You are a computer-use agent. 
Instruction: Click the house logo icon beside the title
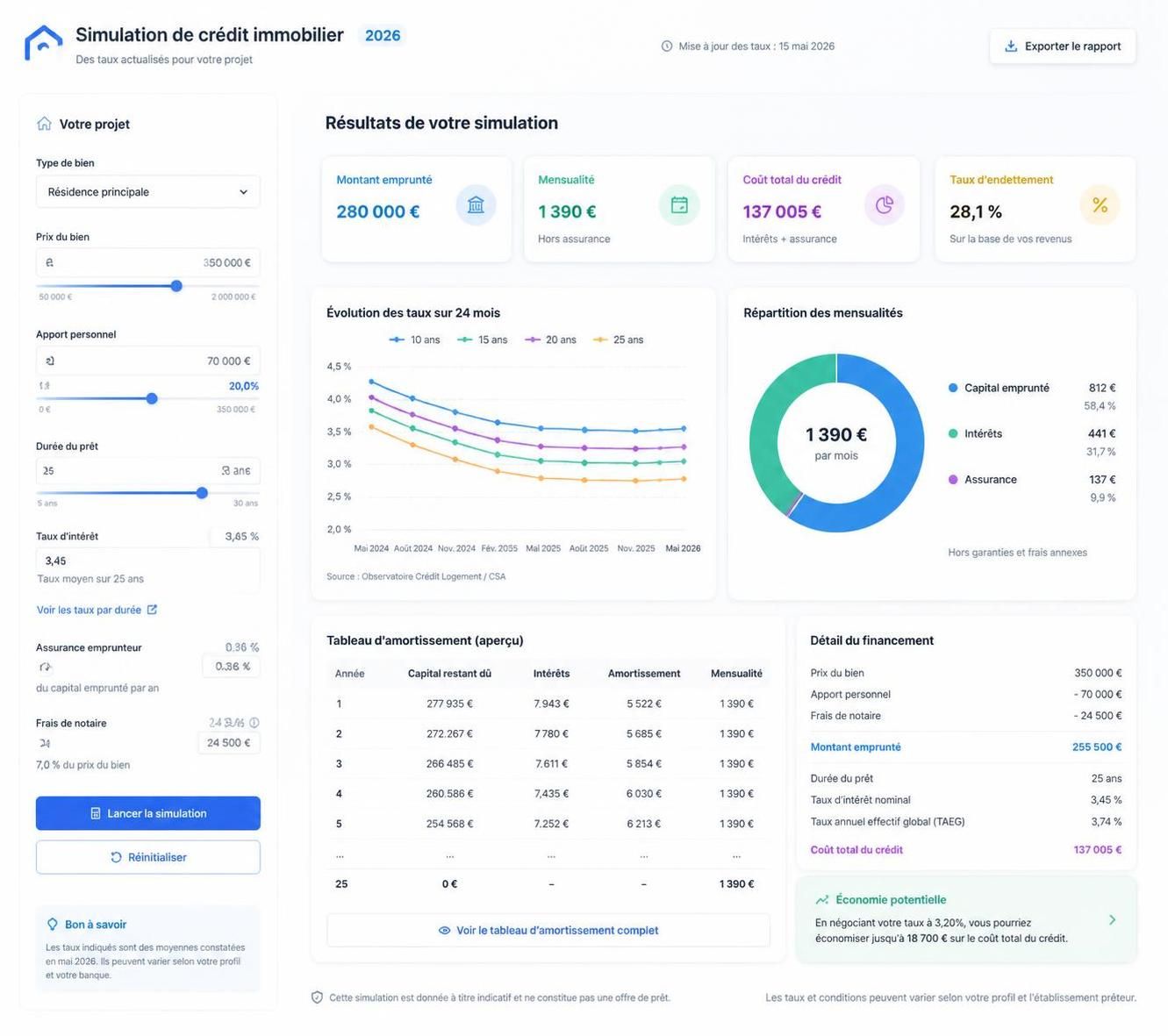click(43, 43)
